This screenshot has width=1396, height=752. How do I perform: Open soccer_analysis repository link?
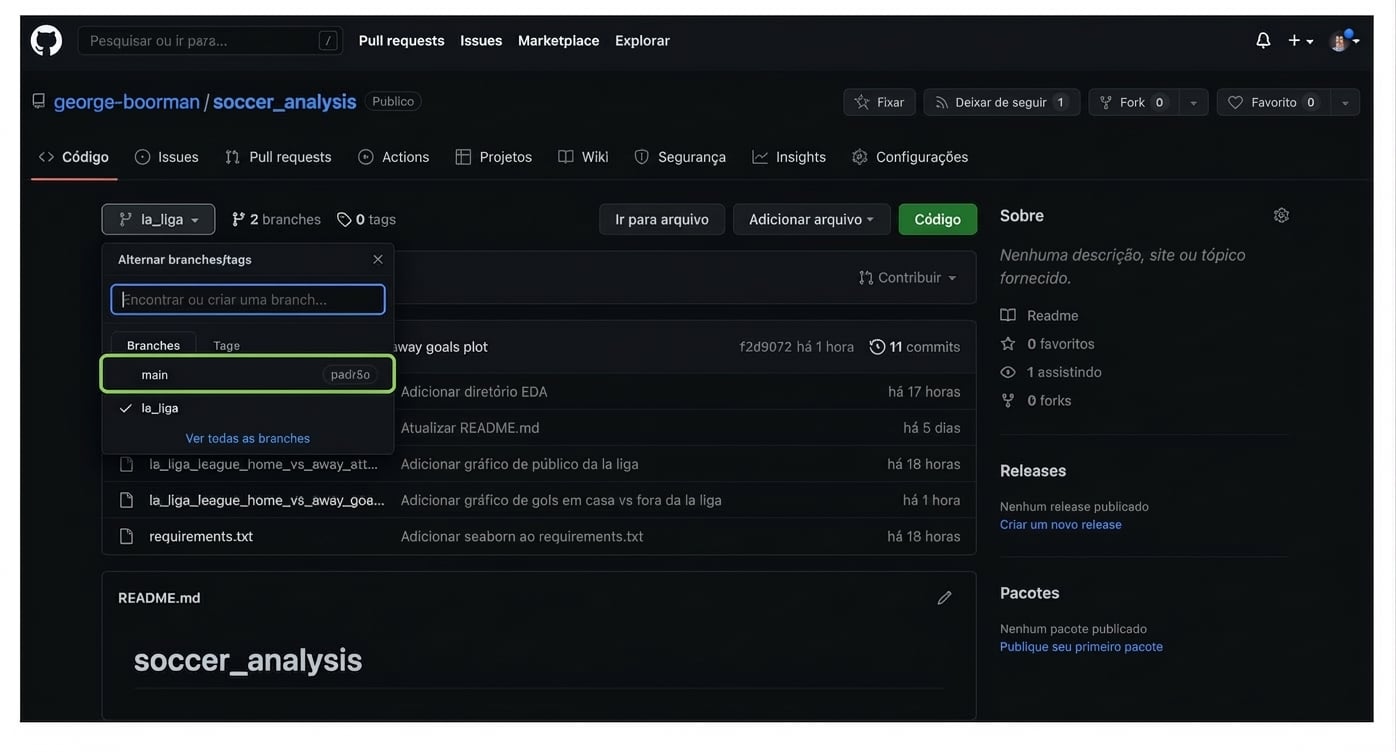click(x=284, y=102)
